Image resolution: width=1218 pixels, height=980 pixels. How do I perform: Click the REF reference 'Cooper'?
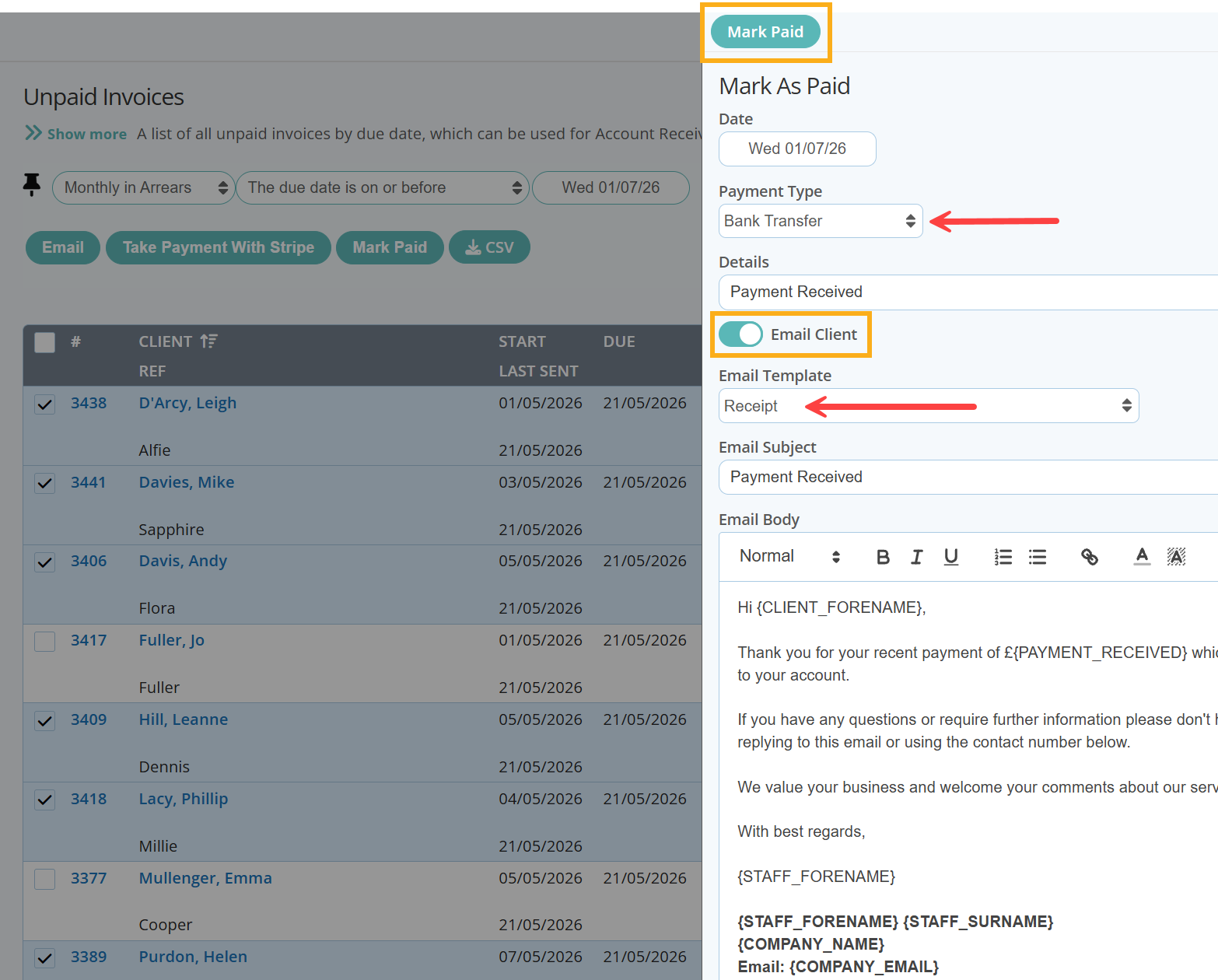165,926
